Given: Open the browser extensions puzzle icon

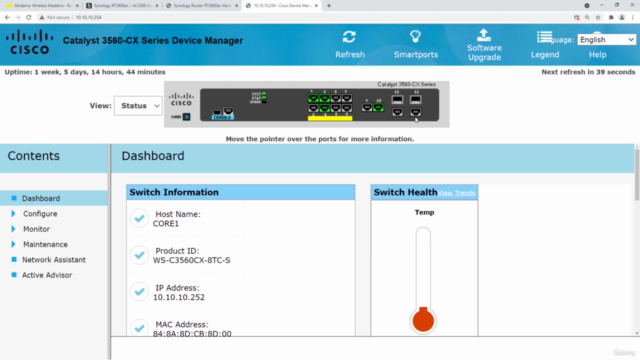Looking at the screenshot, I should (611, 18).
